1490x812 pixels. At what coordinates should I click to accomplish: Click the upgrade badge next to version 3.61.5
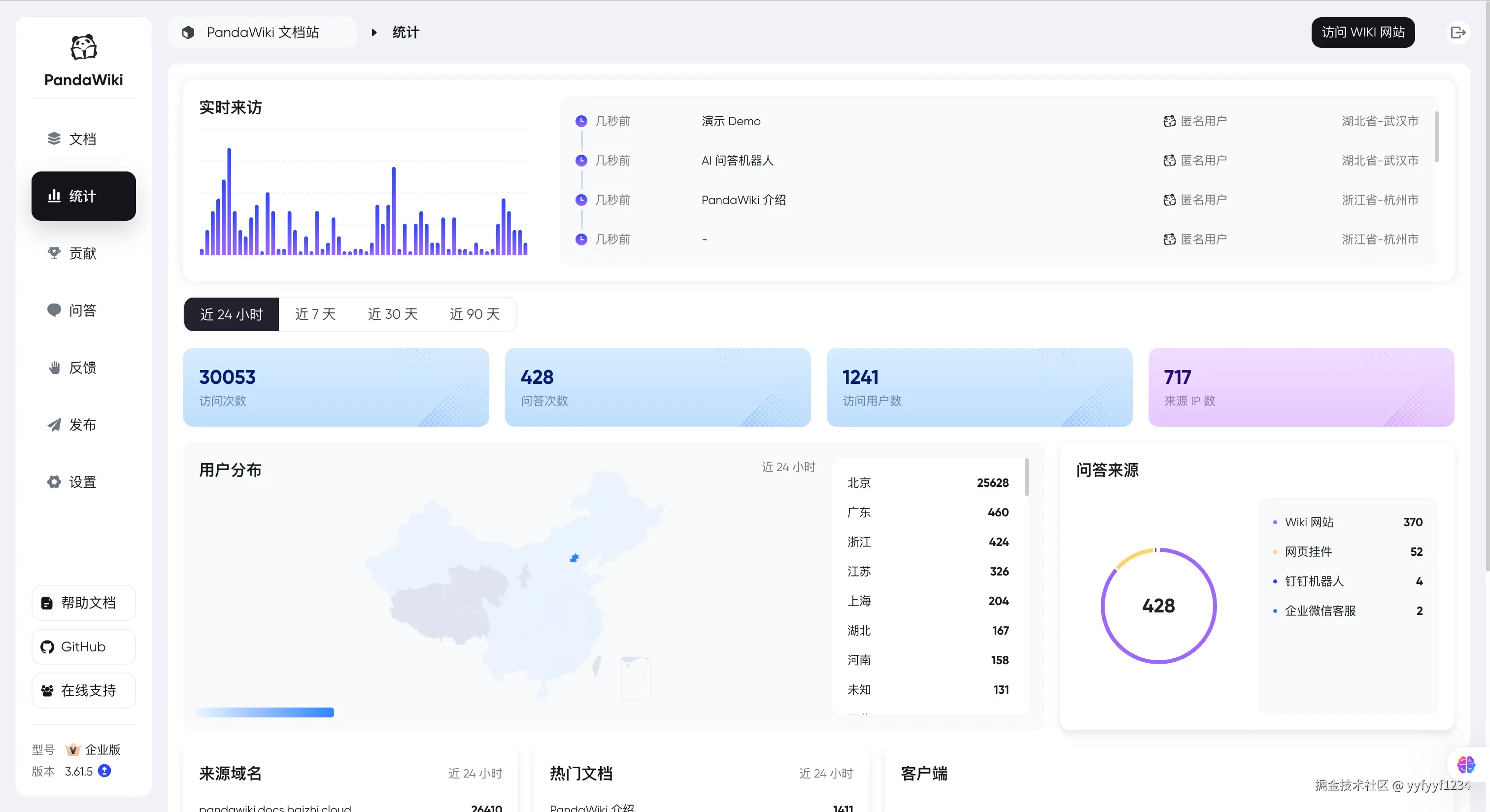[104, 771]
